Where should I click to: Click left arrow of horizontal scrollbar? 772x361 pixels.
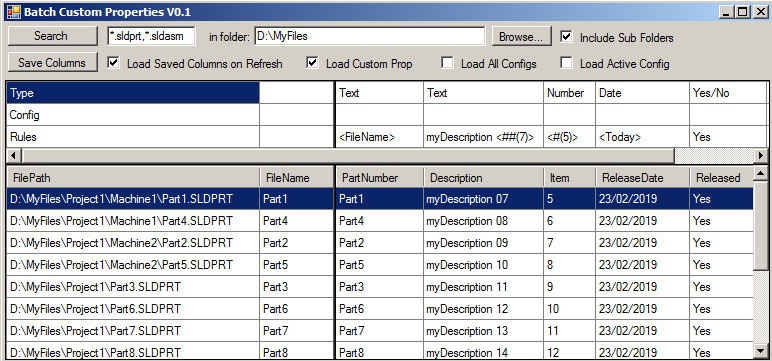pyautogui.click(x=13, y=156)
